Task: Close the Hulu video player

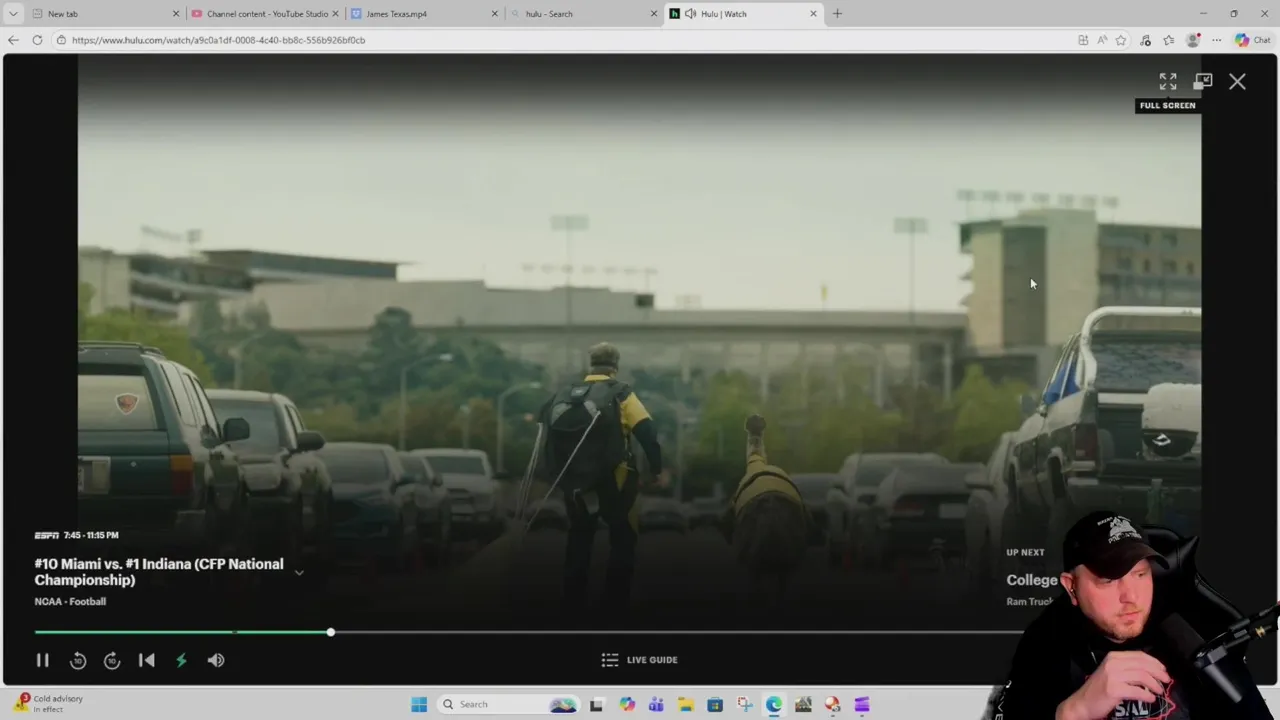Action: pyautogui.click(x=1237, y=82)
